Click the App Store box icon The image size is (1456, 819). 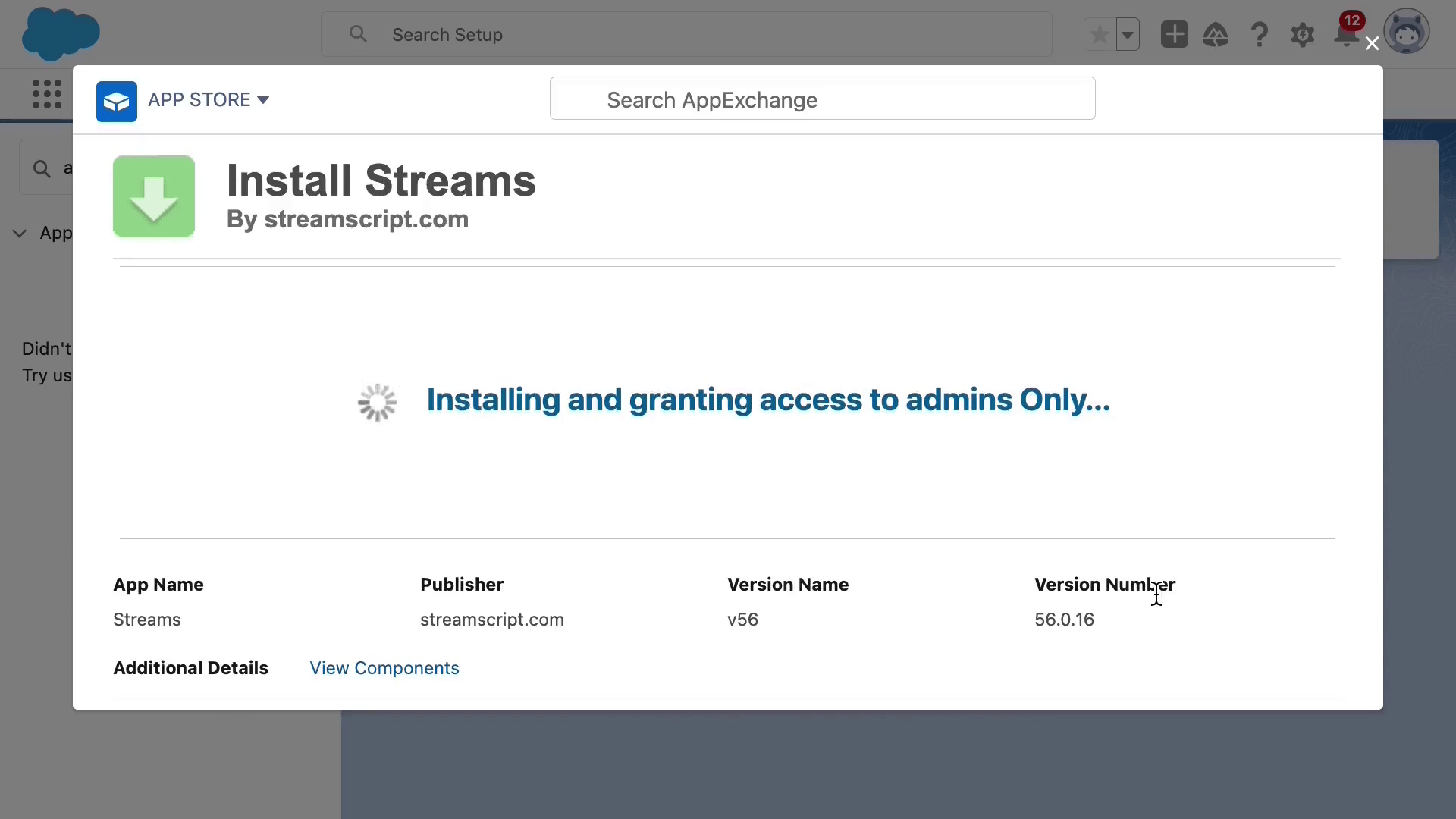pyautogui.click(x=116, y=102)
